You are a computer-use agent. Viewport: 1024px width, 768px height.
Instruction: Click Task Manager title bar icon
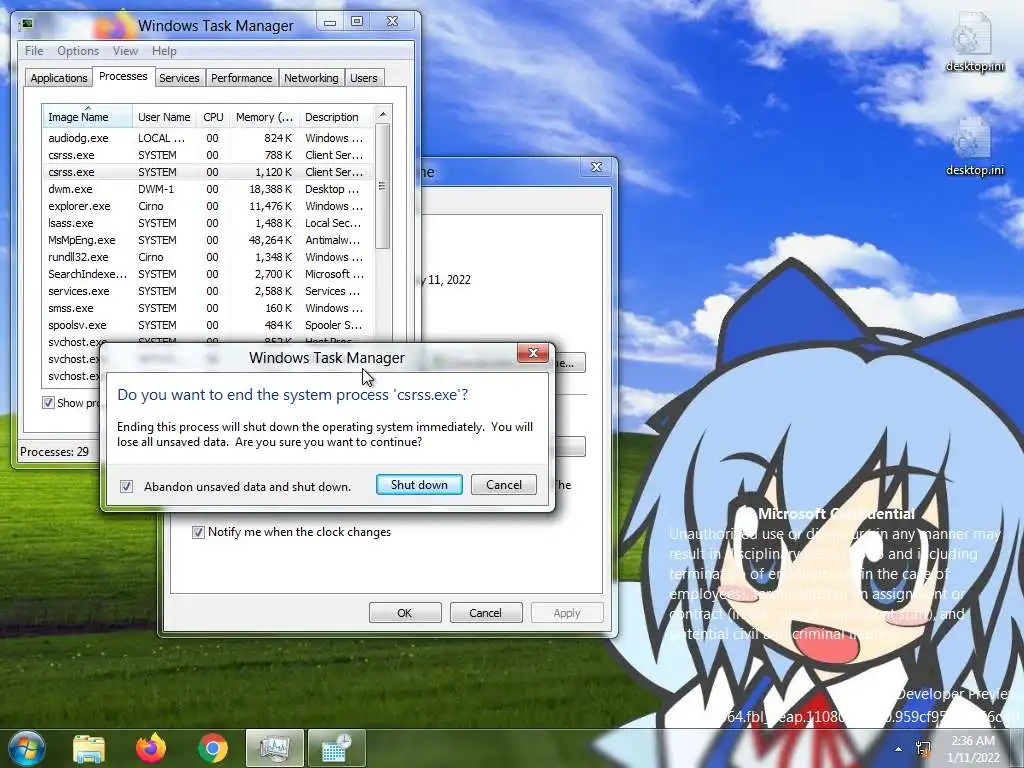pos(27,24)
